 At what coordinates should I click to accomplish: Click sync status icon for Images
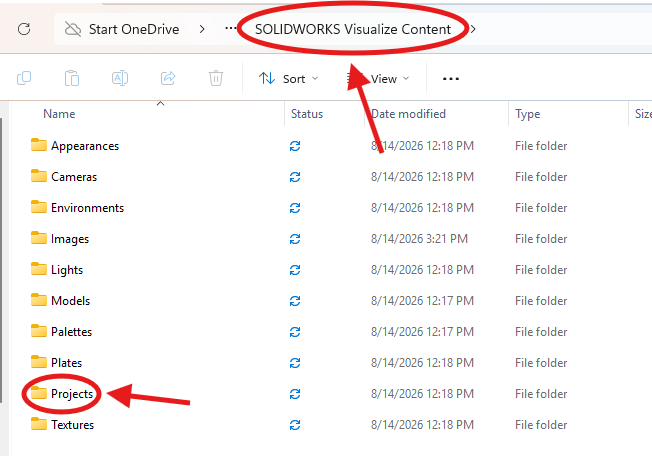point(295,239)
